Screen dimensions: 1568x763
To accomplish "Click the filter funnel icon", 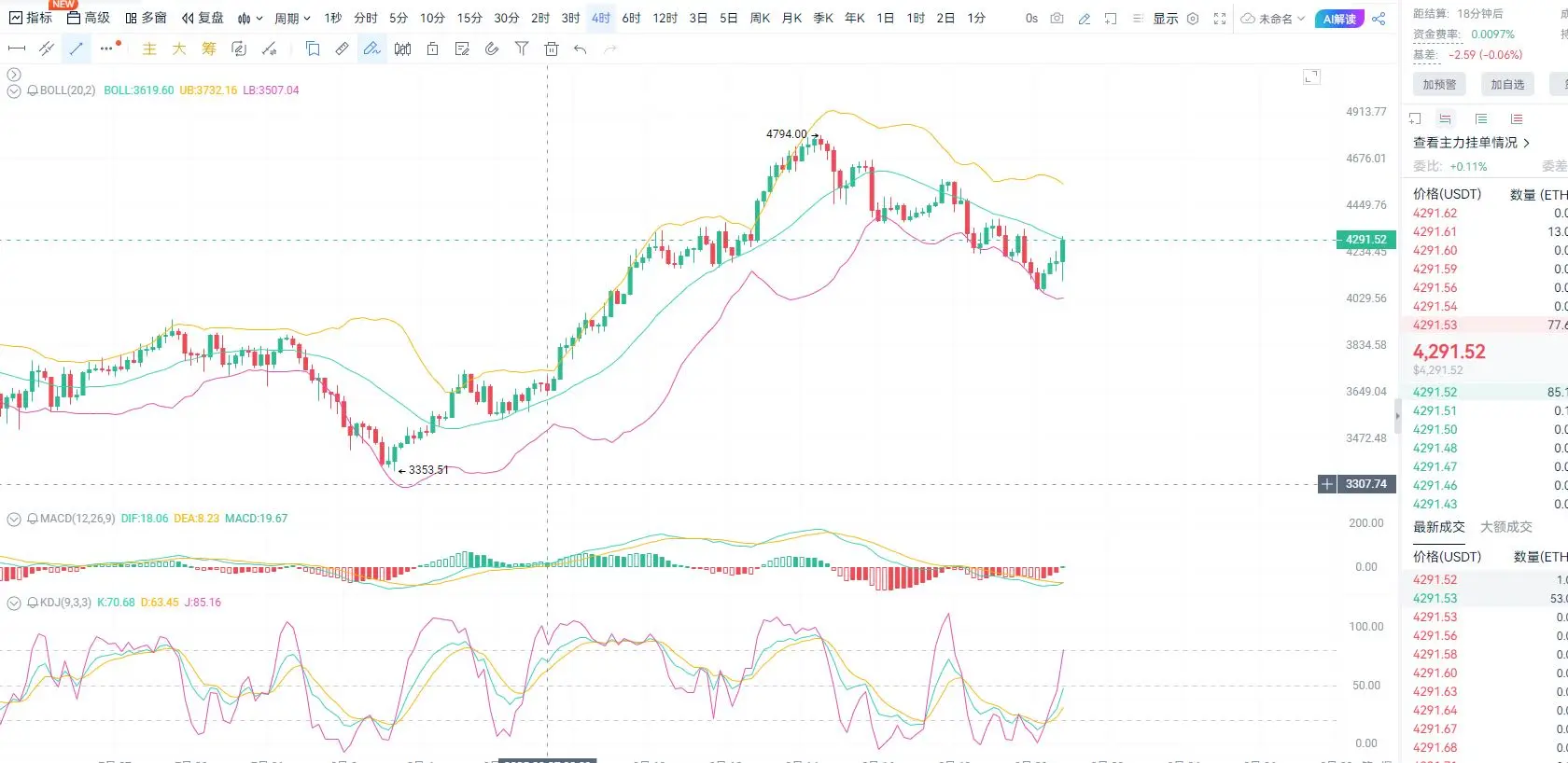I will [x=522, y=49].
